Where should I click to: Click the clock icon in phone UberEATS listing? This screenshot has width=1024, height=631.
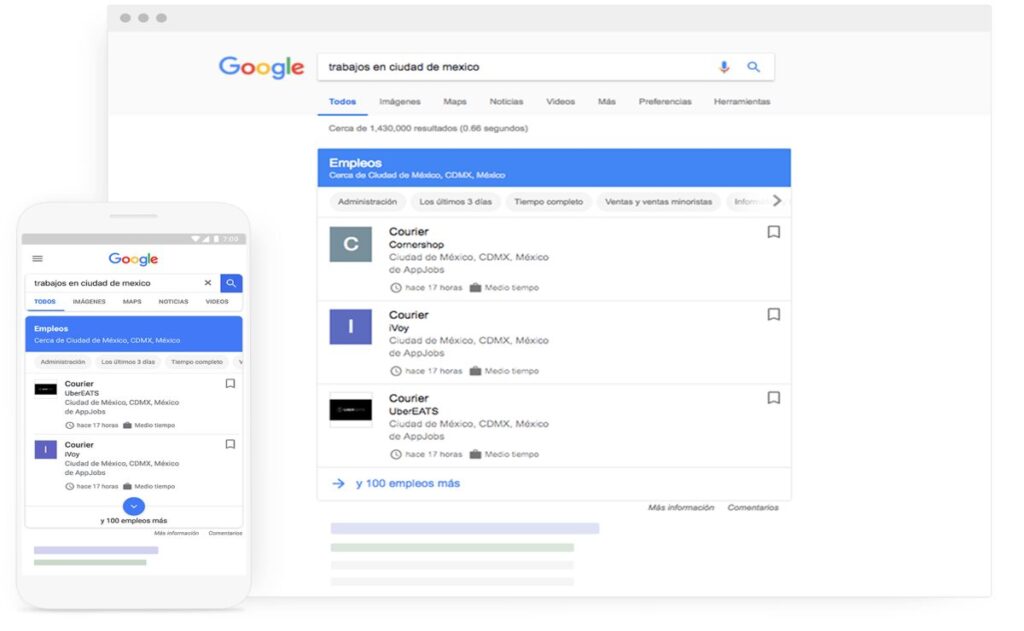(69, 425)
